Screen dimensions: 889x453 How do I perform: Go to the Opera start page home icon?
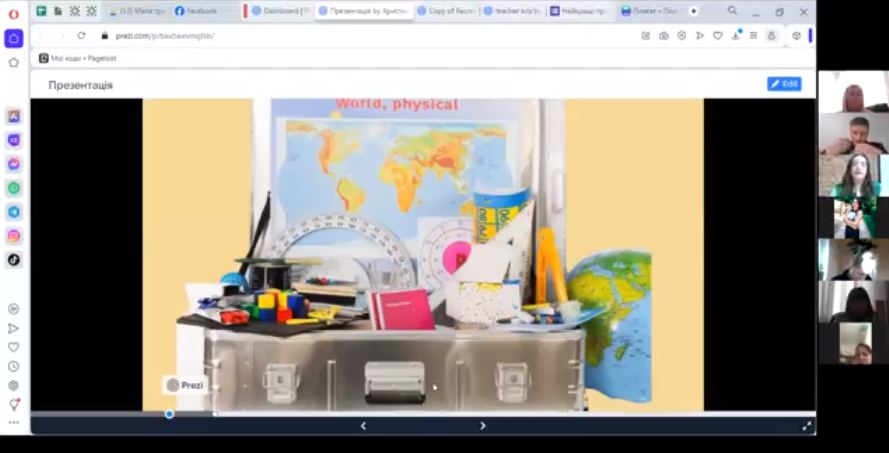click(14, 39)
